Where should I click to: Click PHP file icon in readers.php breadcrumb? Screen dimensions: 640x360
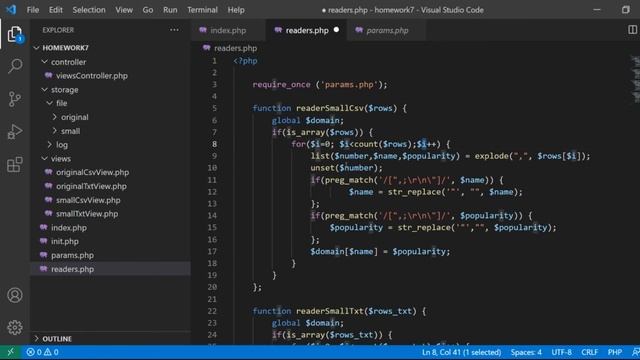(x=207, y=48)
